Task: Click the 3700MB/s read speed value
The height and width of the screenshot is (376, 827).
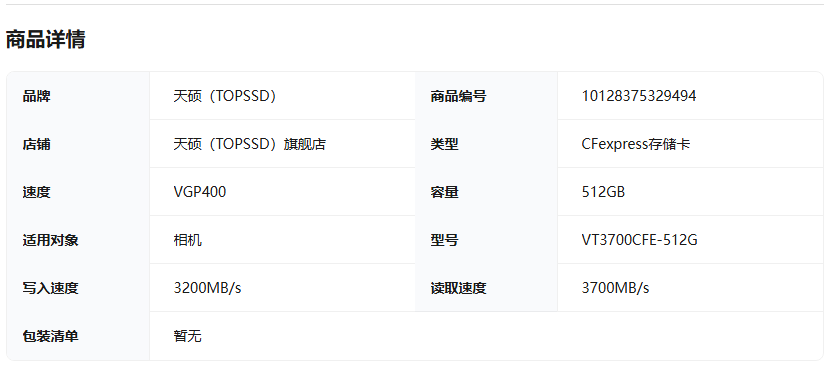Action: (616, 288)
